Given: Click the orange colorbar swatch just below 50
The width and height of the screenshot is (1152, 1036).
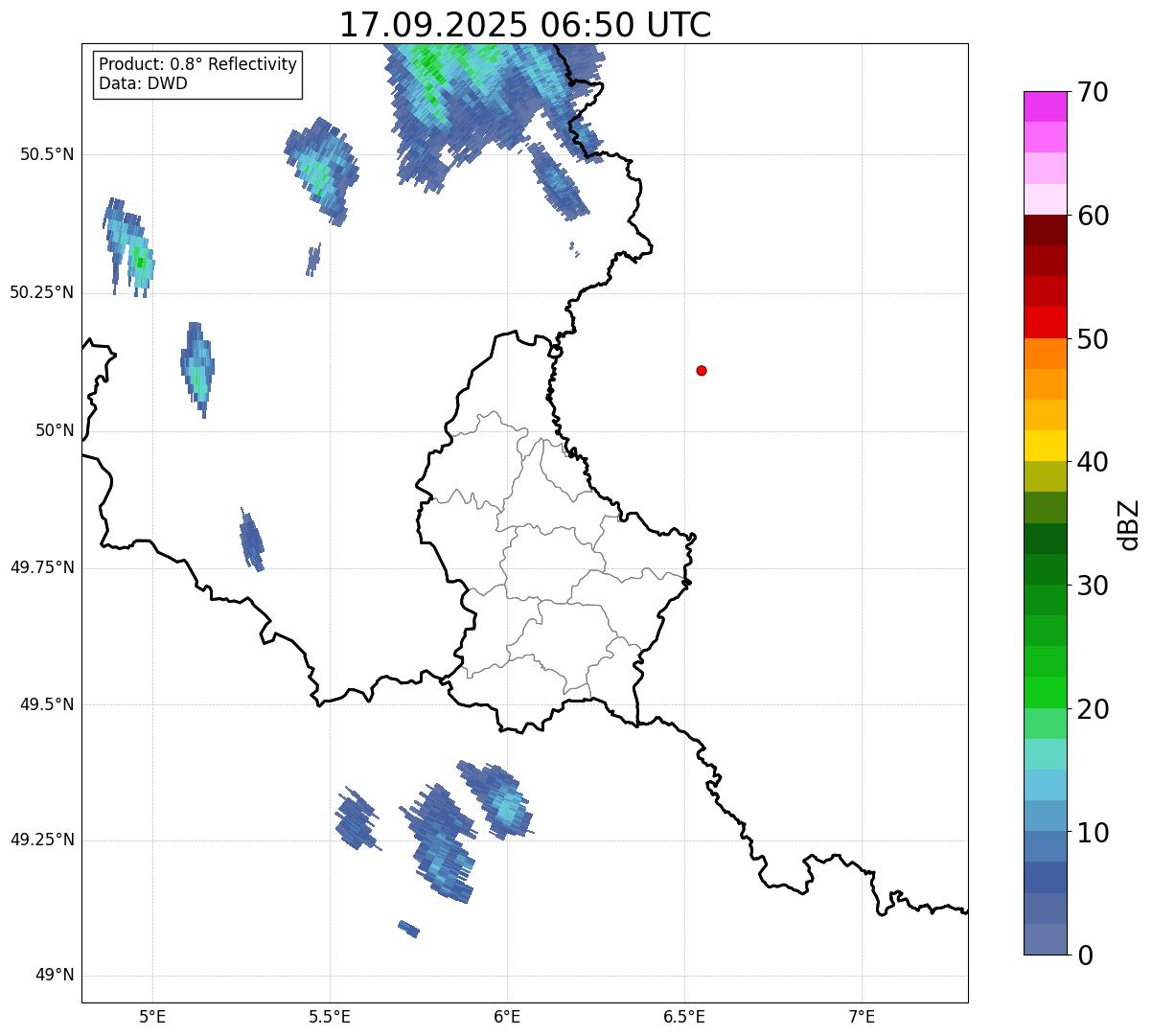Looking at the screenshot, I should [1046, 354].
